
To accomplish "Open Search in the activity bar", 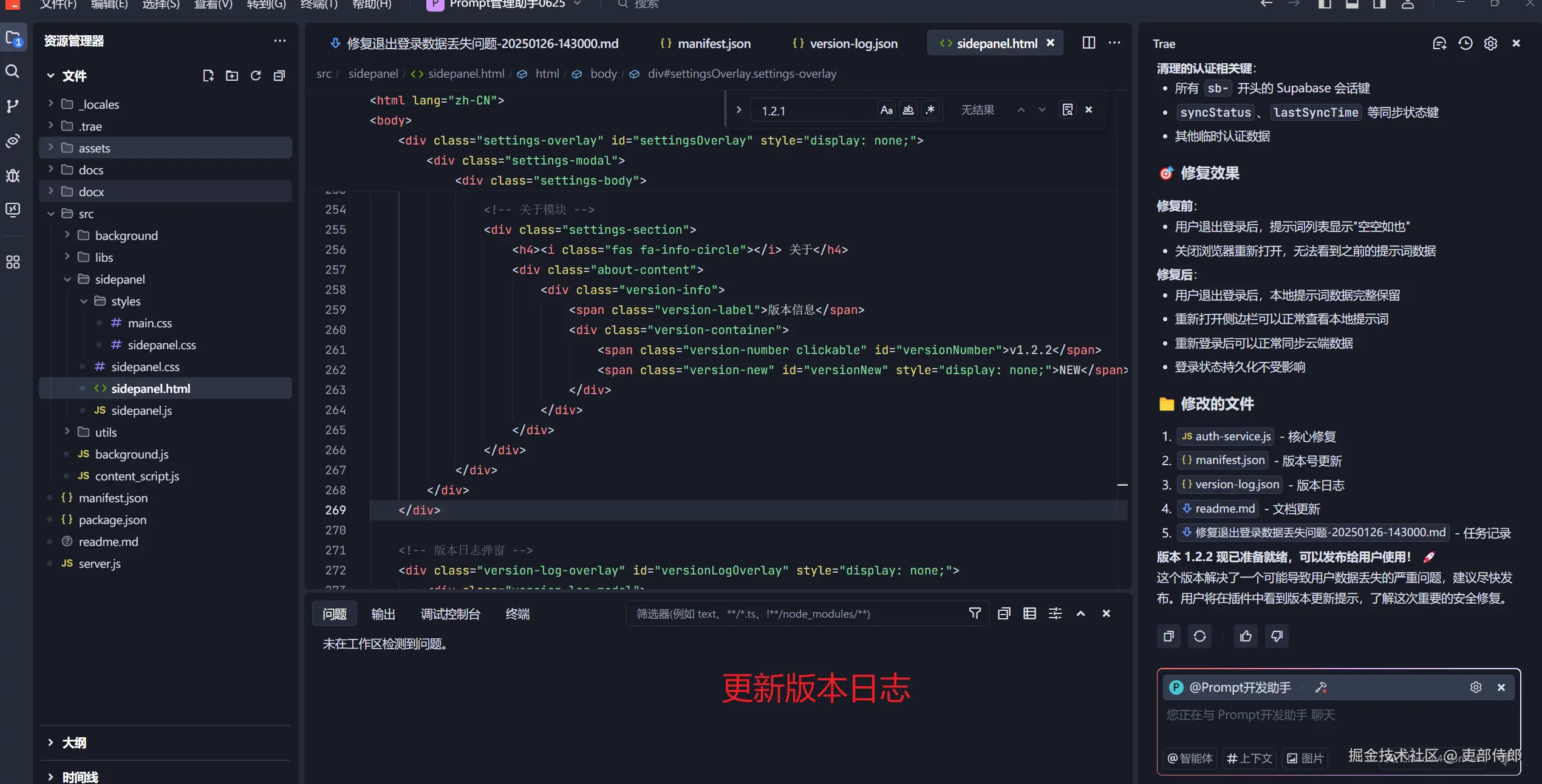I will 13,71.
